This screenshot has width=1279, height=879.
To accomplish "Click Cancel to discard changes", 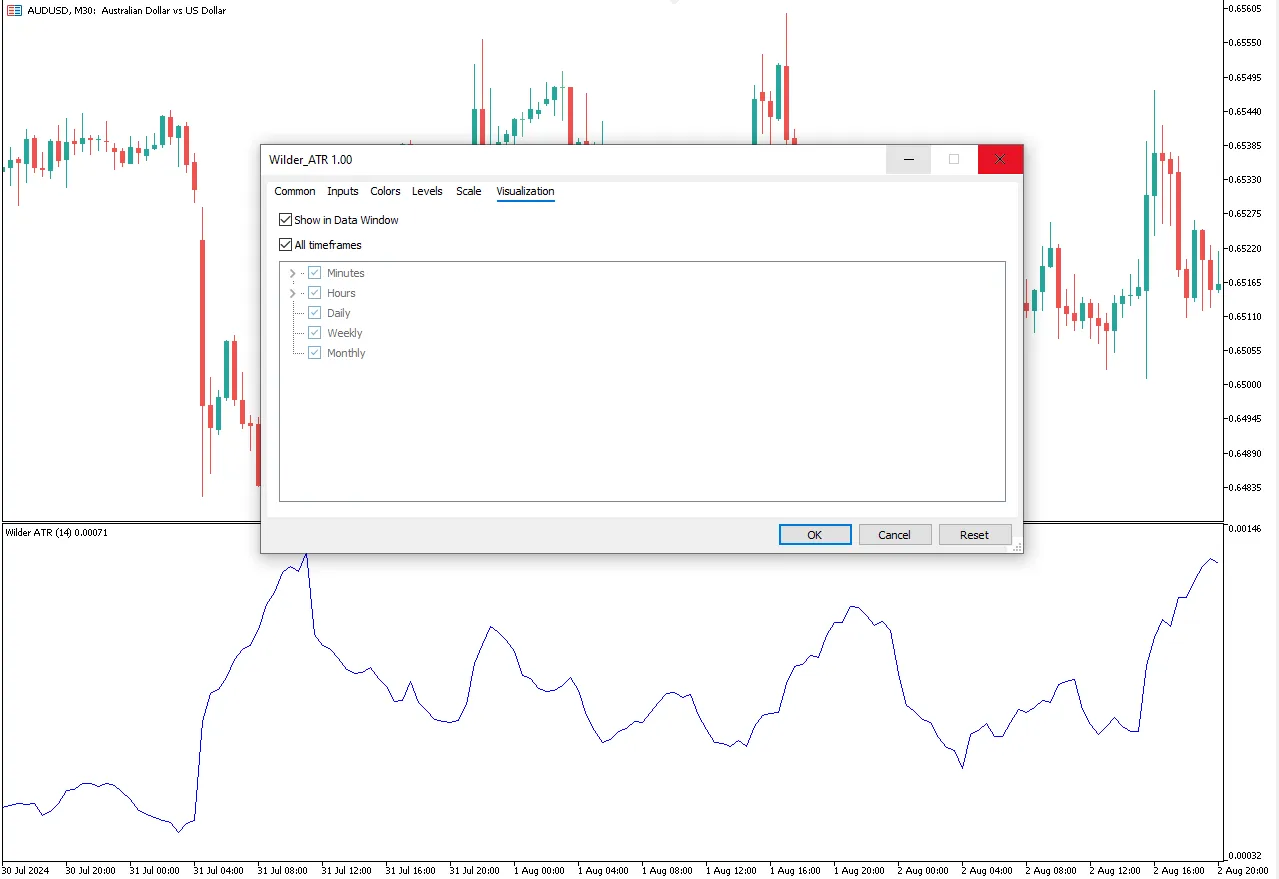I will pos(894,535).
